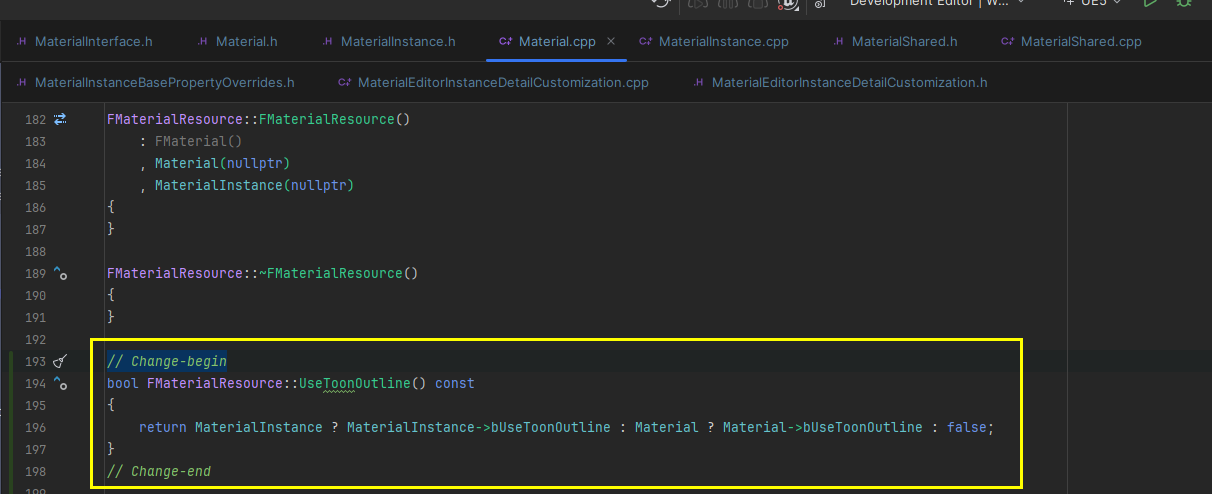1212x494 pixels.
Task: Click the Unreal Engine toolbar icon
Action: coord(790,3)
